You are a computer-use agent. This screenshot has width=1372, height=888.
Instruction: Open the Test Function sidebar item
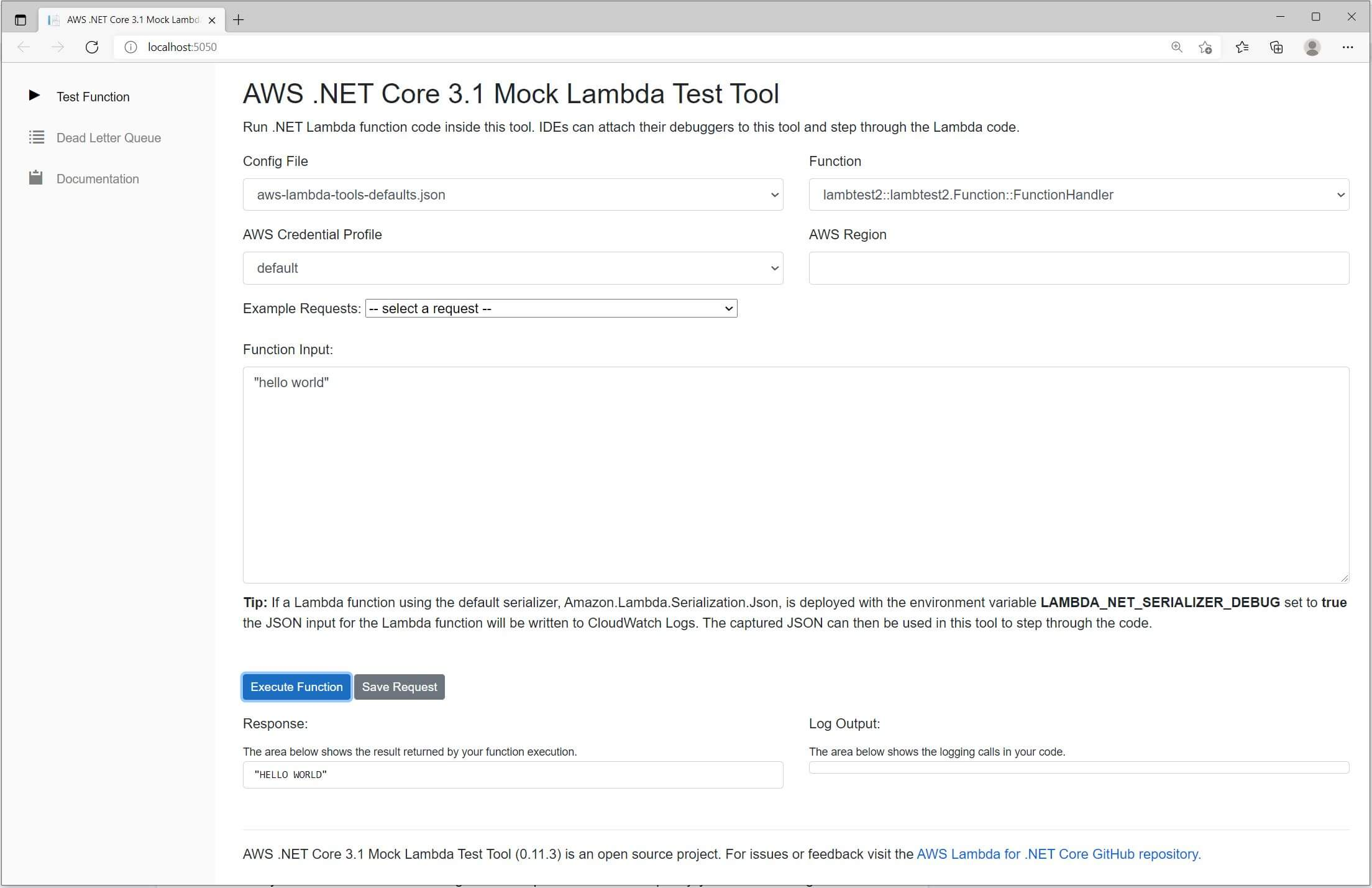point(93,97)
